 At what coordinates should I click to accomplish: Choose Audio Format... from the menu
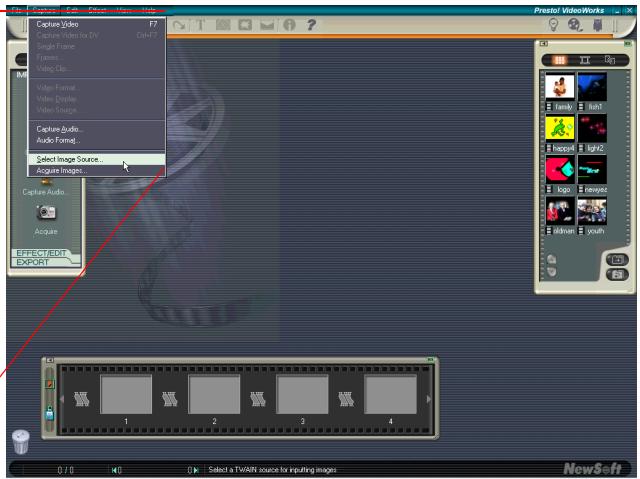tap(97, 140)
